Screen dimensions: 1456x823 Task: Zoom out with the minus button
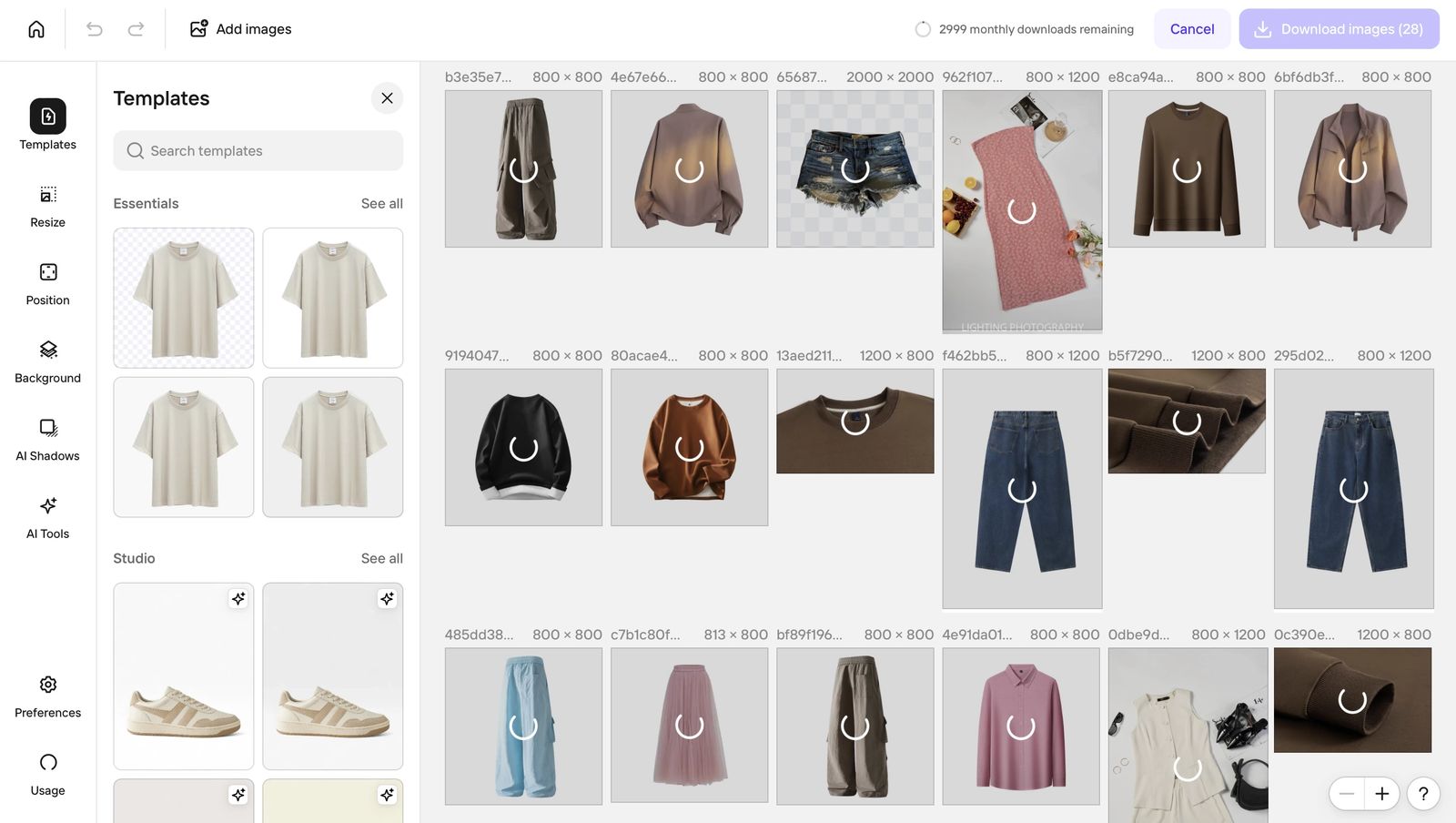point(1347,794)
